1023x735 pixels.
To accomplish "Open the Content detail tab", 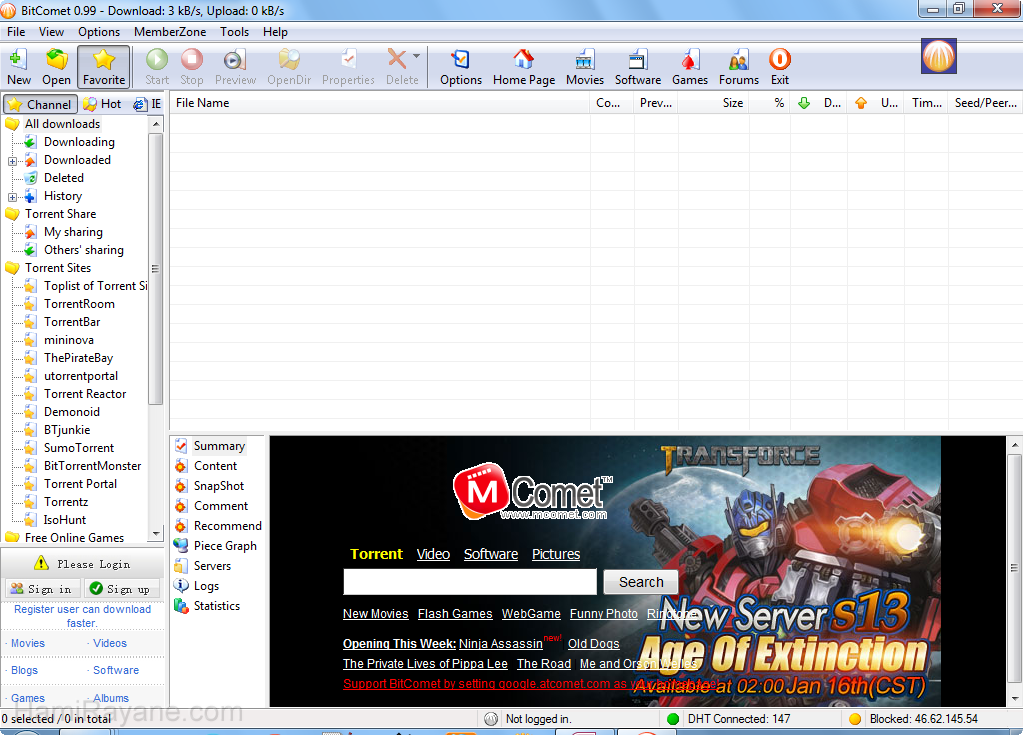I will (x=215, y=466).
